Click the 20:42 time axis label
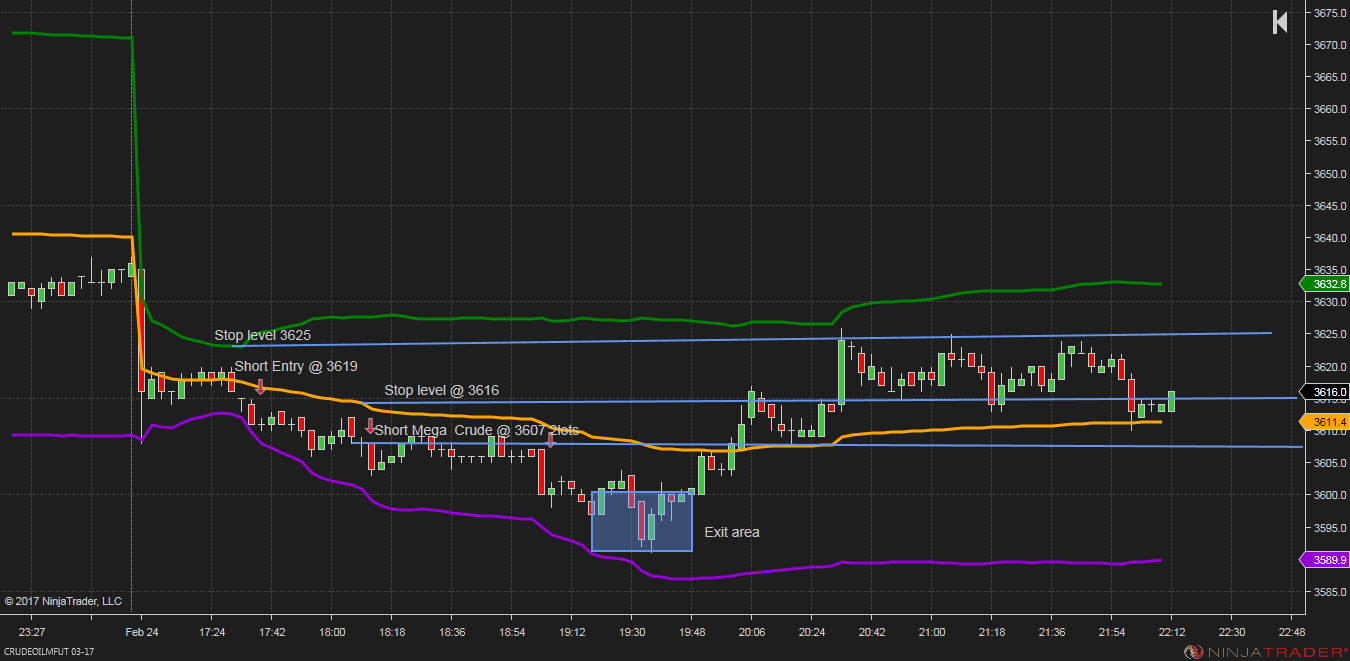 coord(872,632)
